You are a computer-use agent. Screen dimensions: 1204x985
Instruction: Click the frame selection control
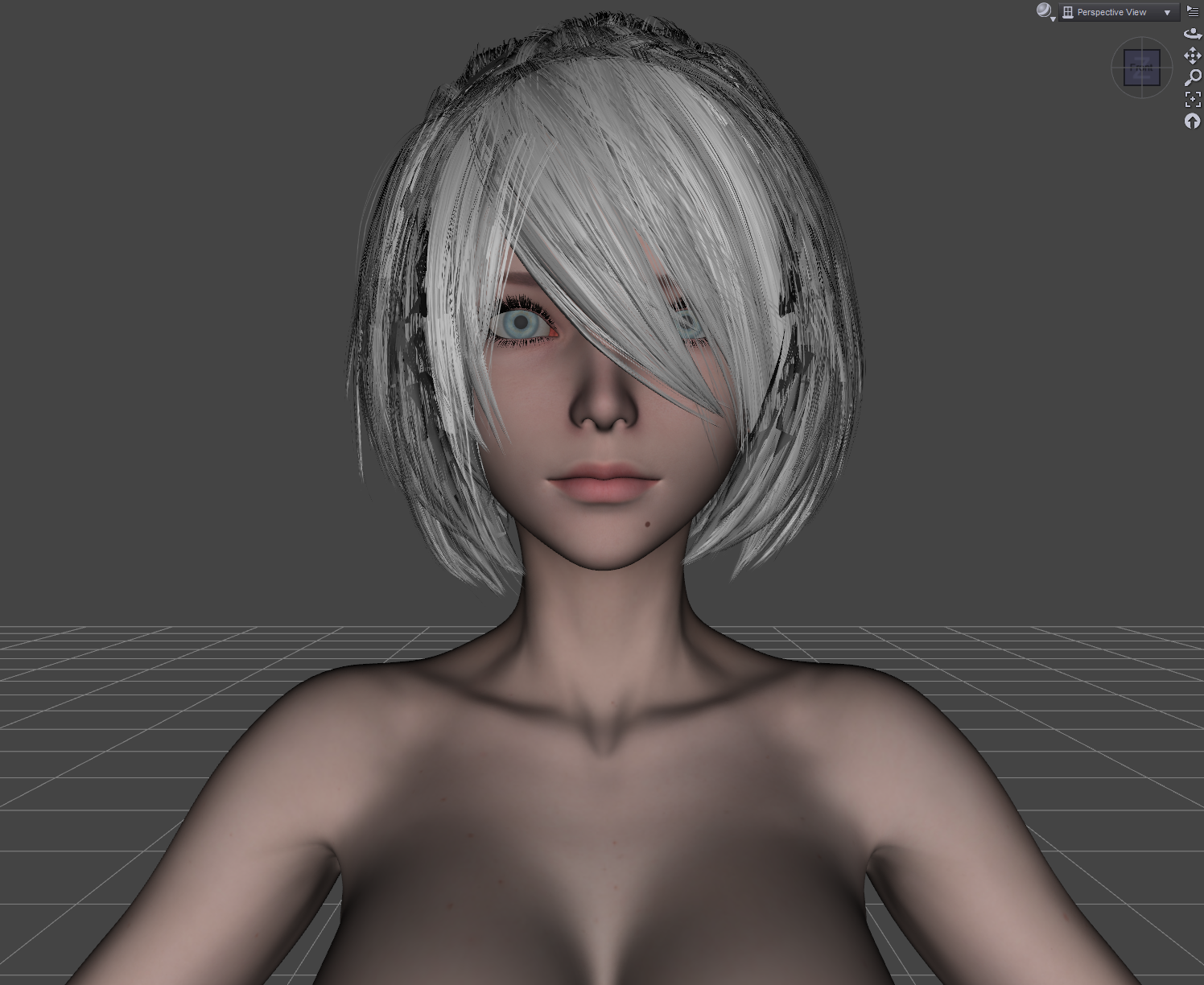coord(1193,99)
